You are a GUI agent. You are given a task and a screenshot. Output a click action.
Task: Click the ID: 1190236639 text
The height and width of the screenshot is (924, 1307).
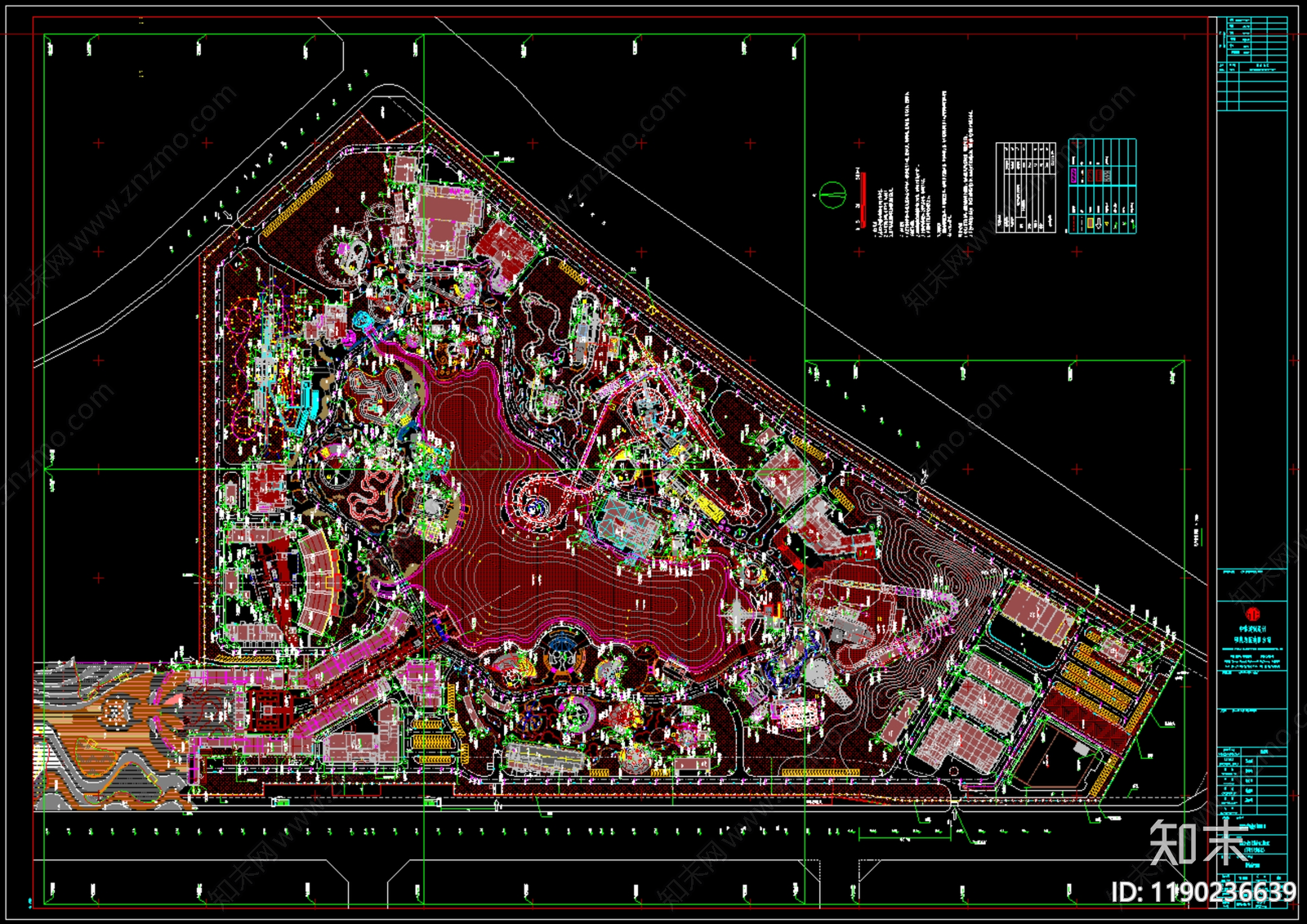(x=1203, y=892)
